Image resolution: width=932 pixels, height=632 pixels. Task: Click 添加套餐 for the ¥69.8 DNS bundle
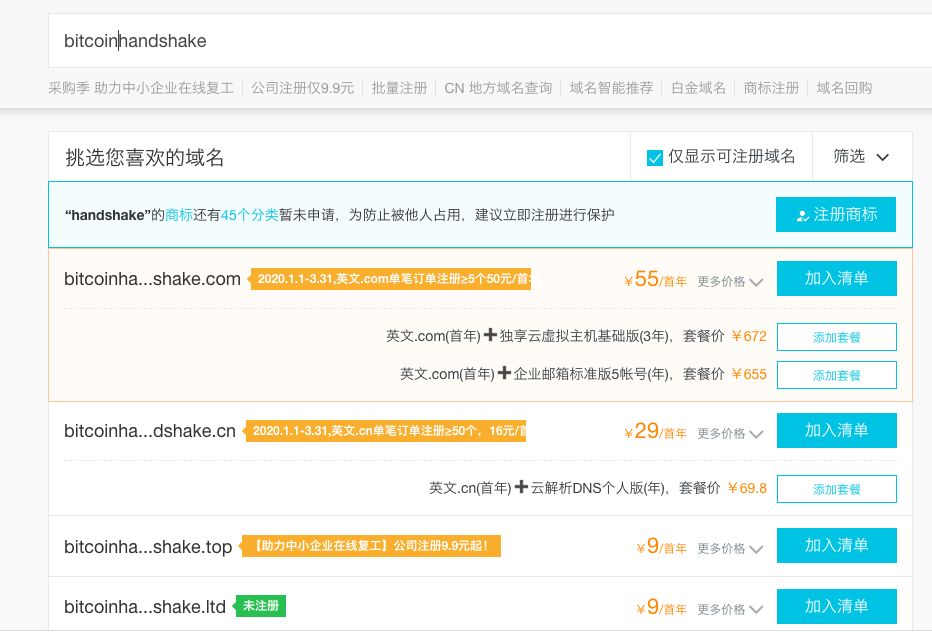[x=836, y=489]
